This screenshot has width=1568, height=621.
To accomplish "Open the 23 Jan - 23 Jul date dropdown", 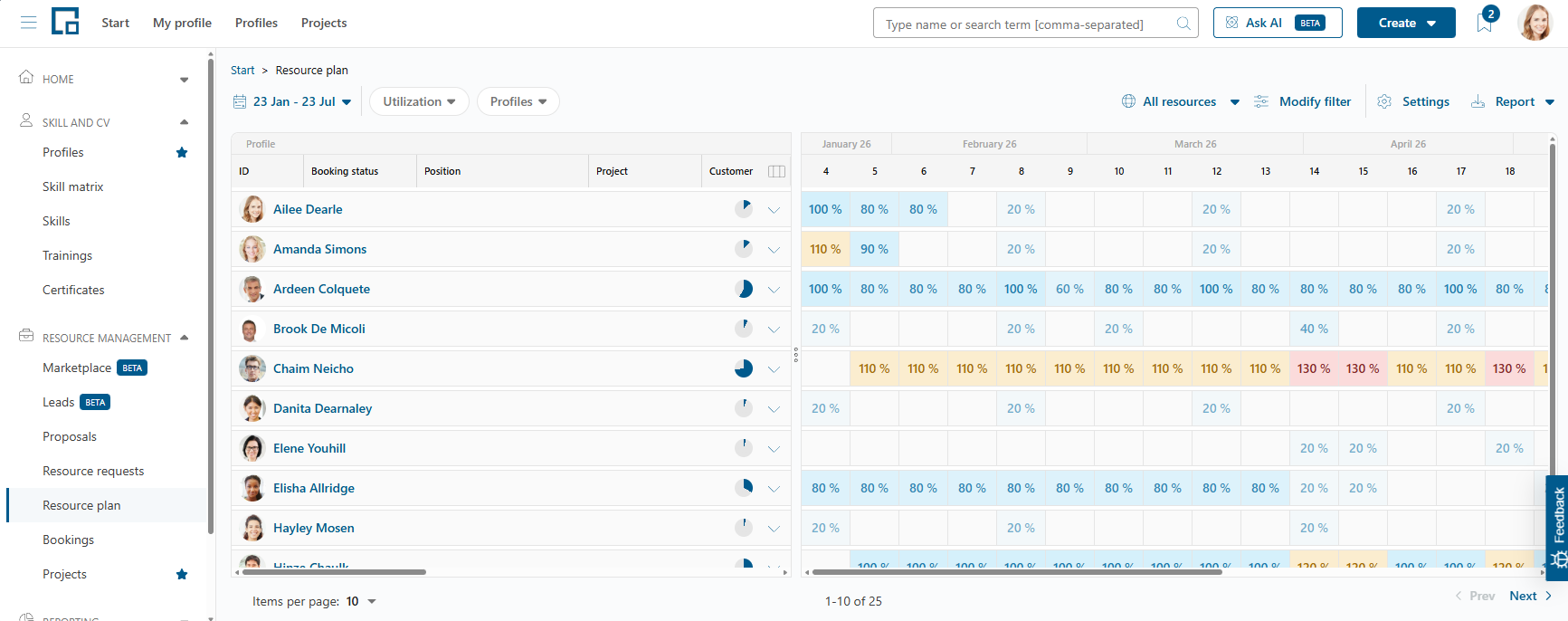I will 292,101.
